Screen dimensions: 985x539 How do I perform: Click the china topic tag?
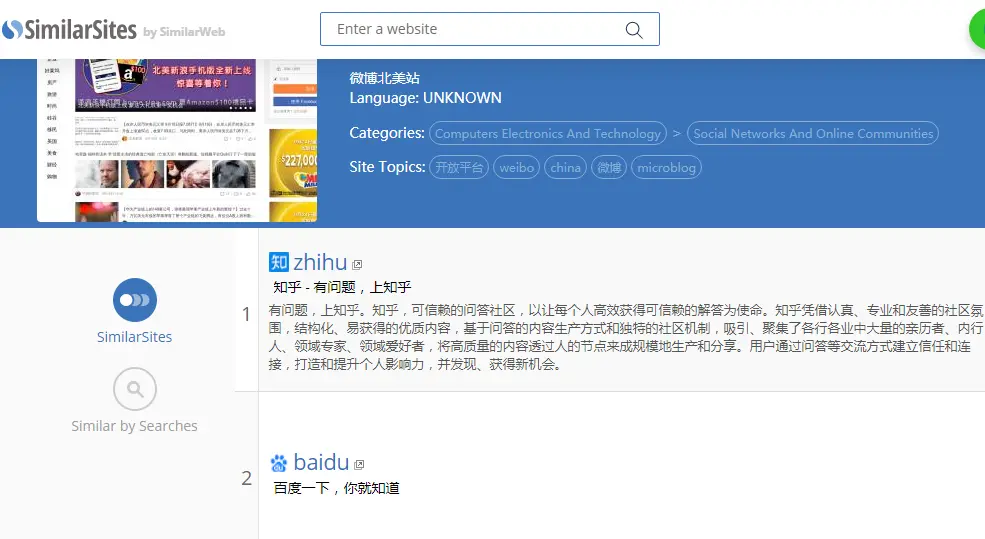click(x=565, y=167)
